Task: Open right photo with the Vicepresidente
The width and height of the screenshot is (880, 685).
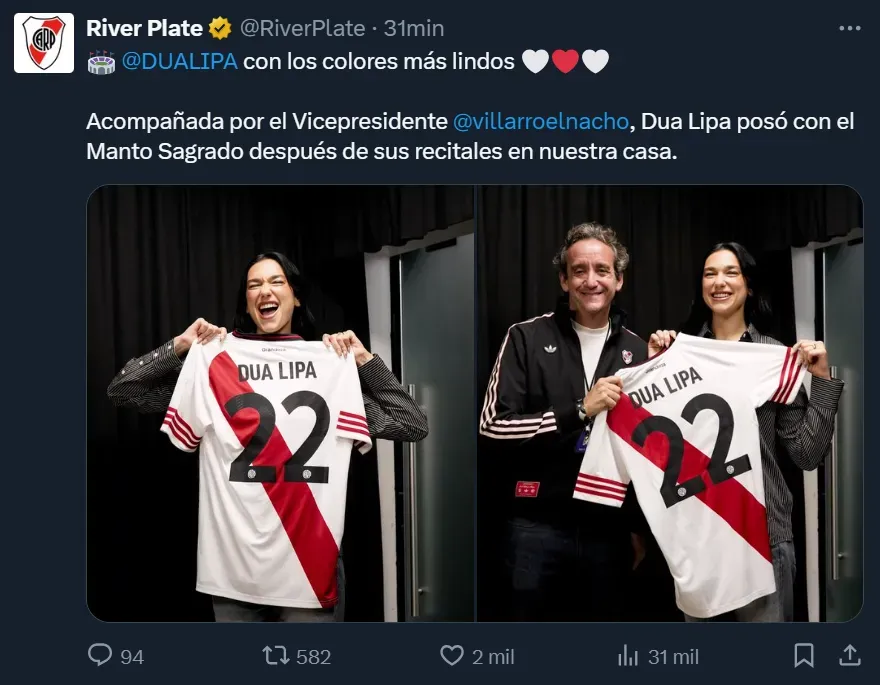Action: 670,403
